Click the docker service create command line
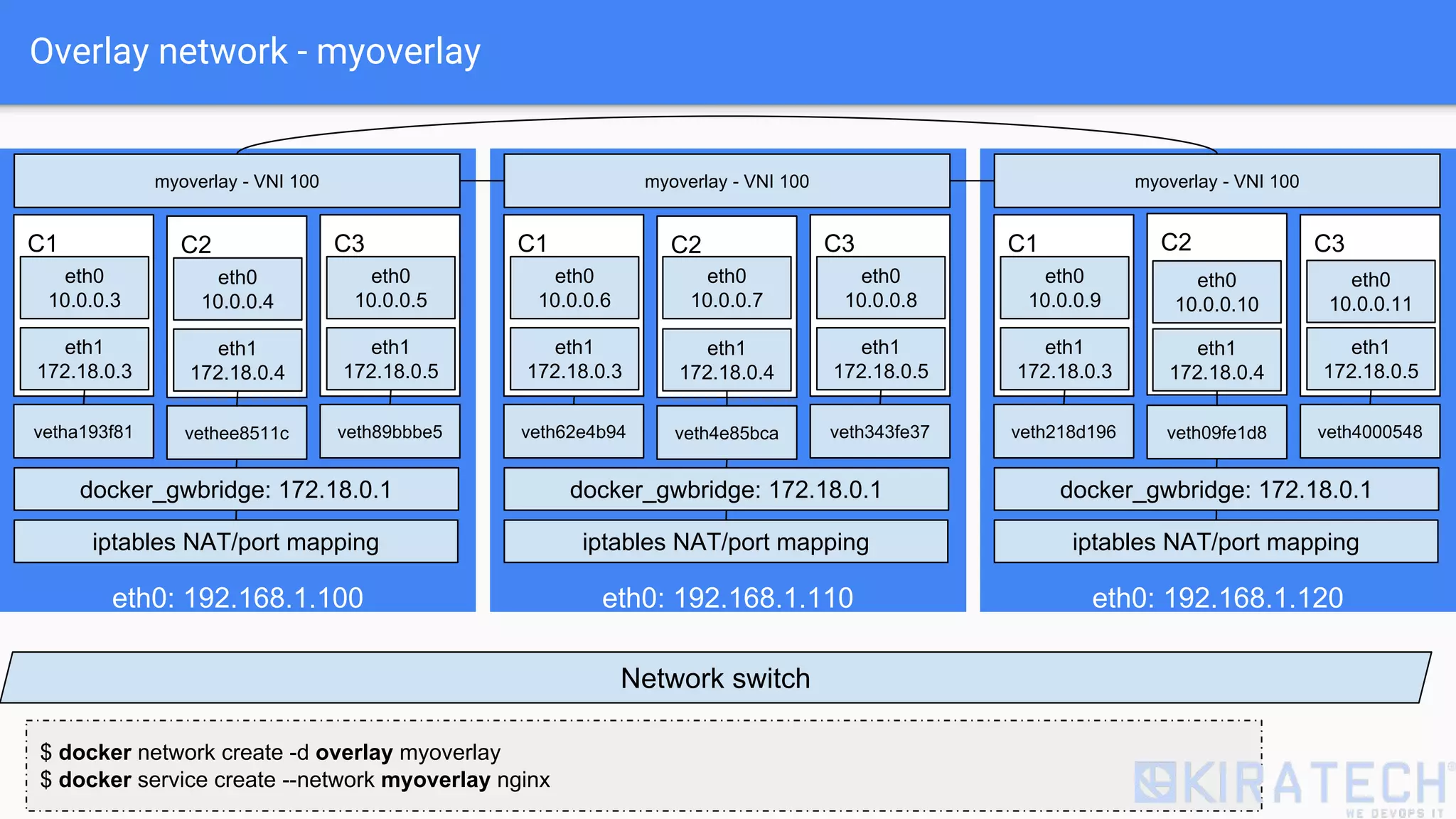 click(295, 780)
